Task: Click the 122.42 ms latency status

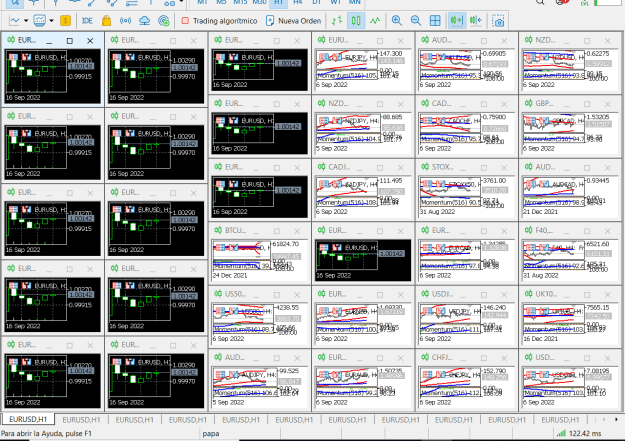Action: click(585, 433)
